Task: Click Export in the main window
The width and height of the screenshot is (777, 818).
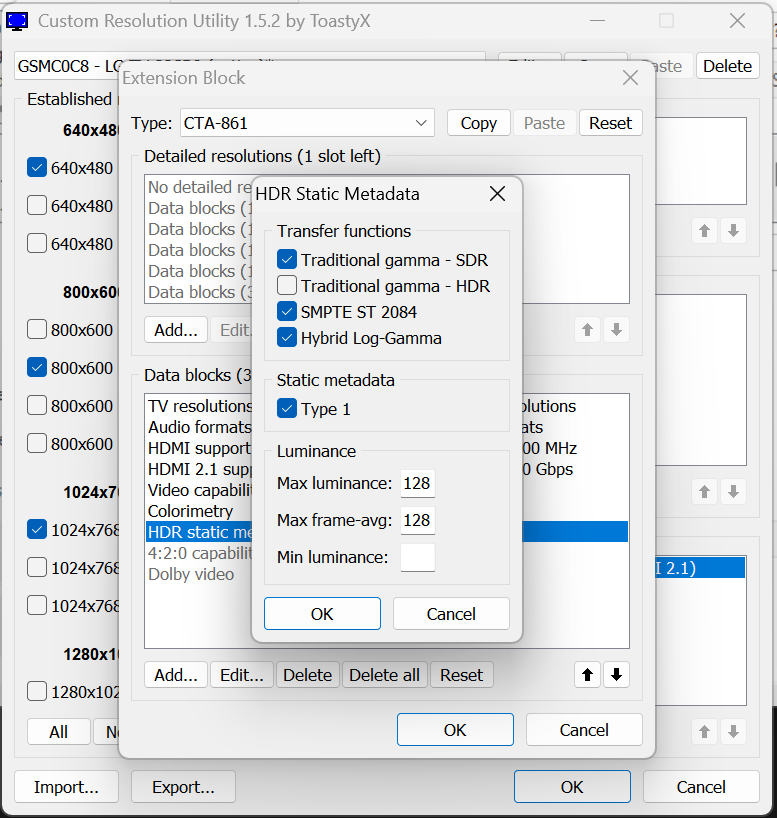Action: pyautogui.click(x=183, y=786)
